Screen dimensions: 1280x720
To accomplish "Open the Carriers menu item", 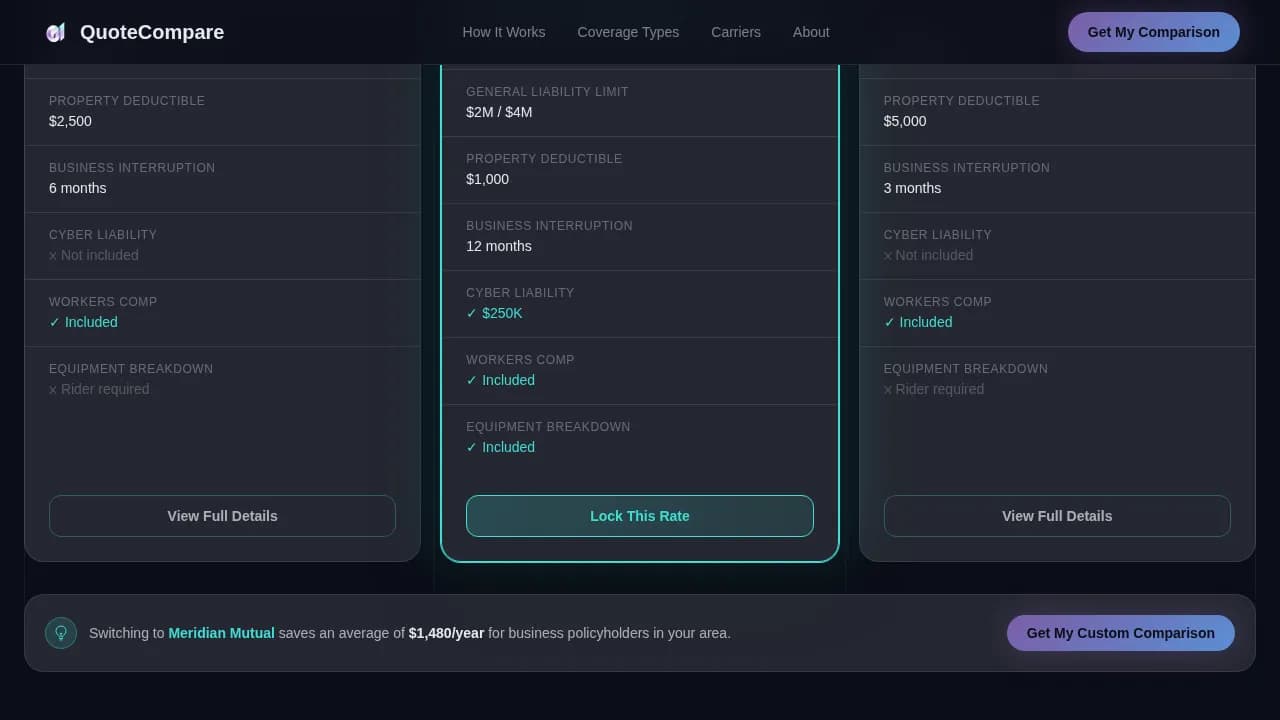I will click(736, 32).
